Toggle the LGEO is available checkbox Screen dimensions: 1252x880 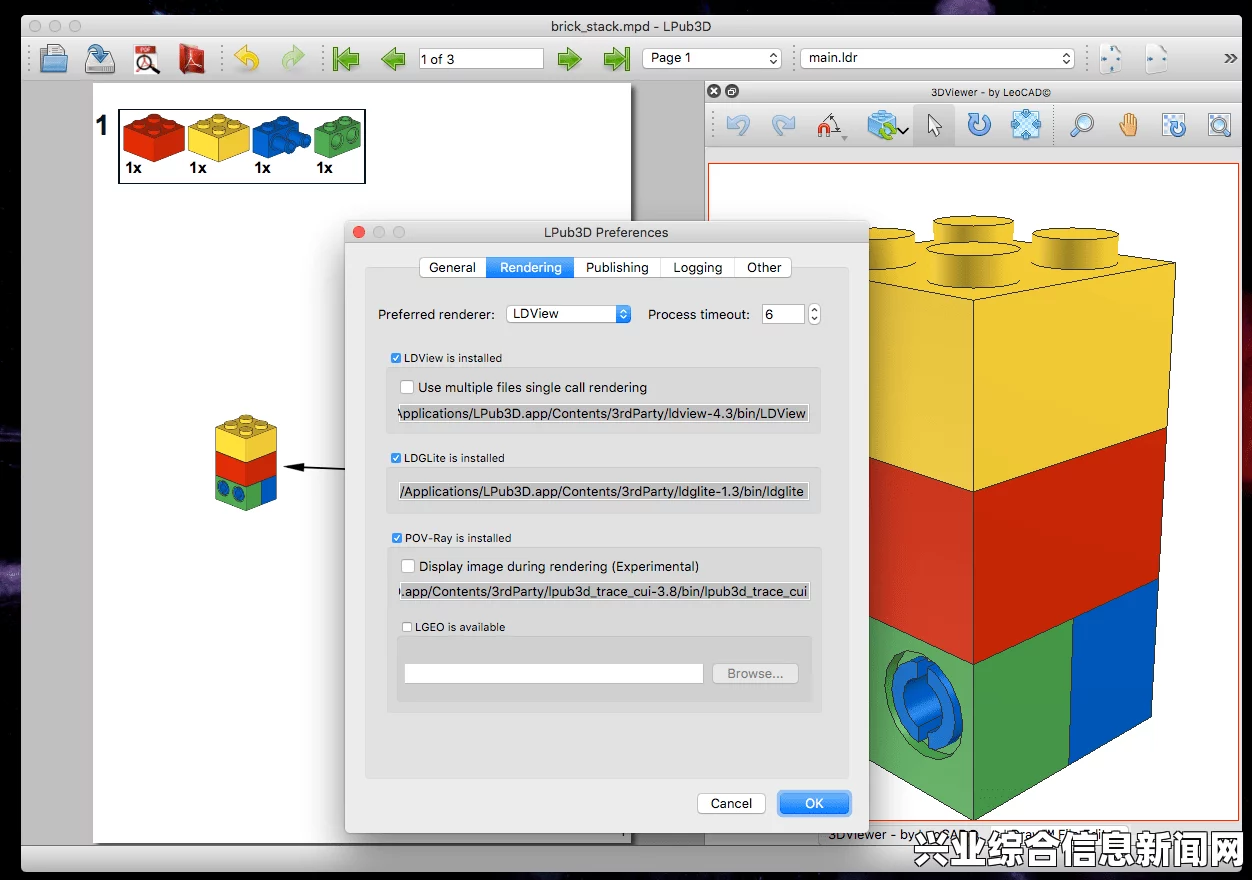(407, 627)
